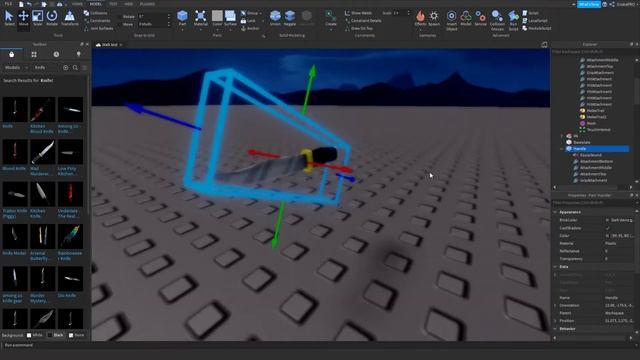Switch to the VIEW ribbon tab
Image resolution: width=640 pixels, height=360 pixels.
click(x=129, y=4)
